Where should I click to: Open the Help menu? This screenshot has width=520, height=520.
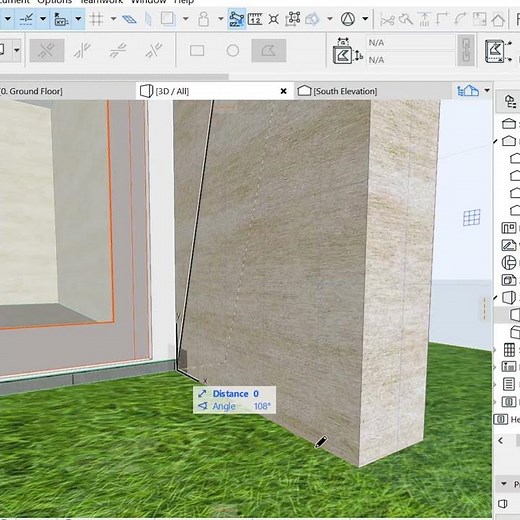[x=184, y=2]
